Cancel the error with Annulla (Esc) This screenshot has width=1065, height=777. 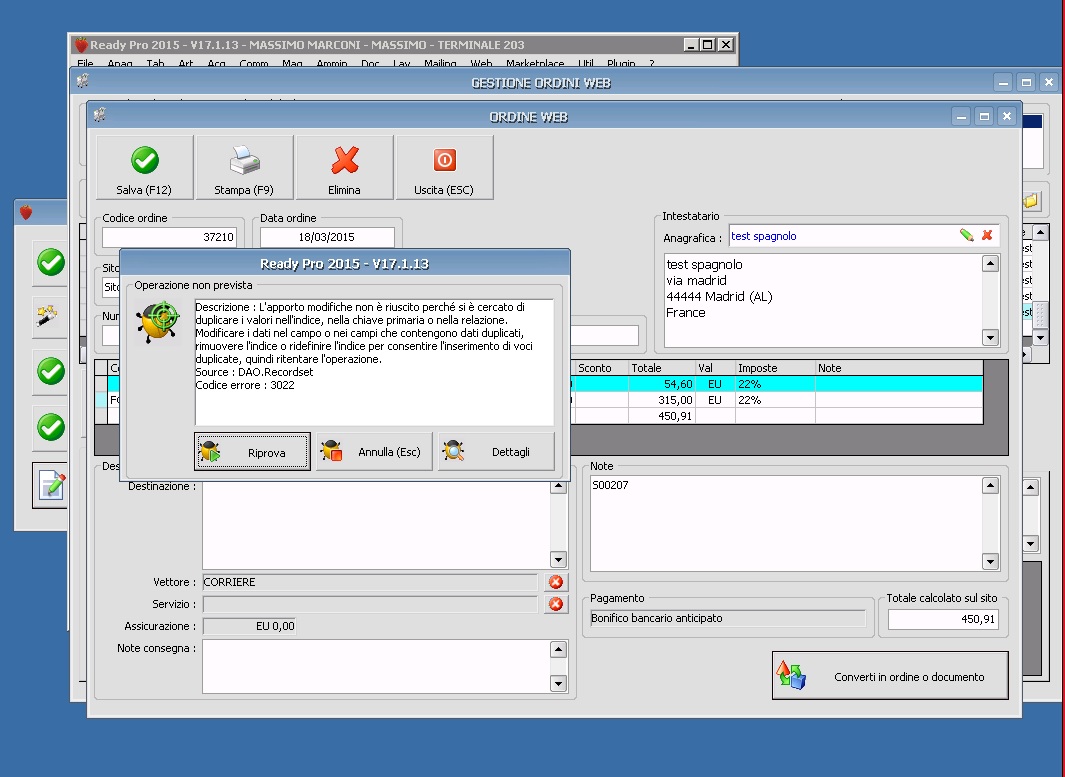(375, 452)
